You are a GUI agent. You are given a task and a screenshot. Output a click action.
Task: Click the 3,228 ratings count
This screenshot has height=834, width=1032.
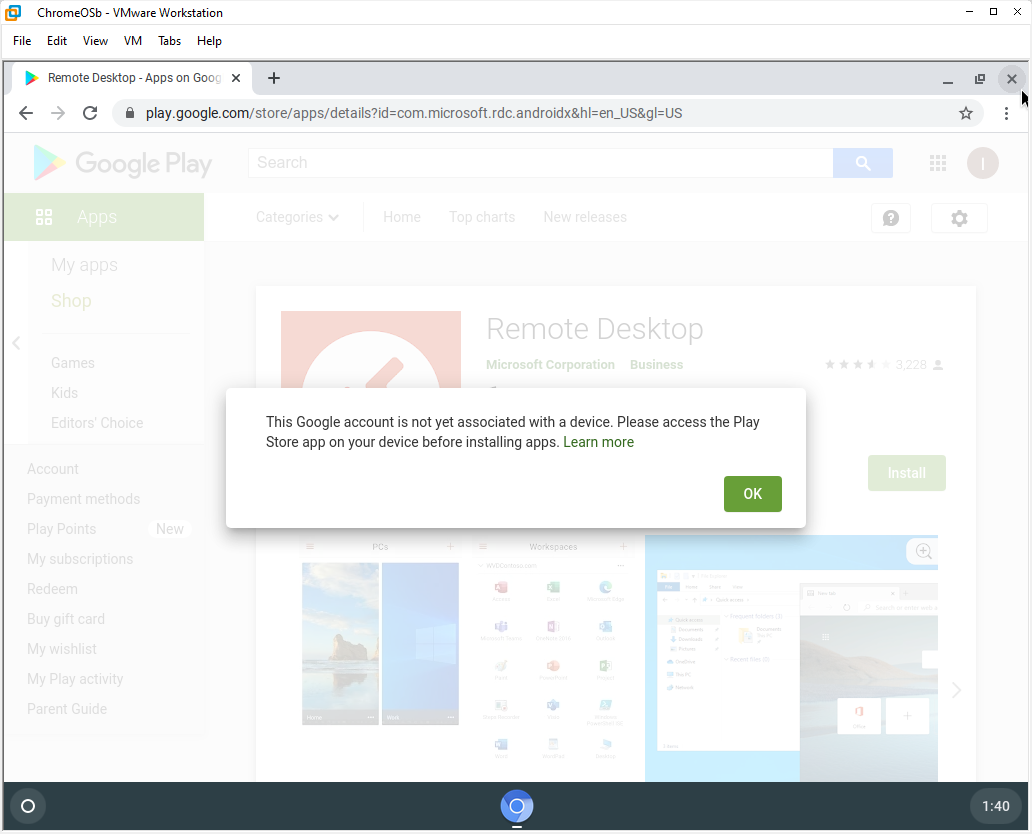(x=911, y=365)
